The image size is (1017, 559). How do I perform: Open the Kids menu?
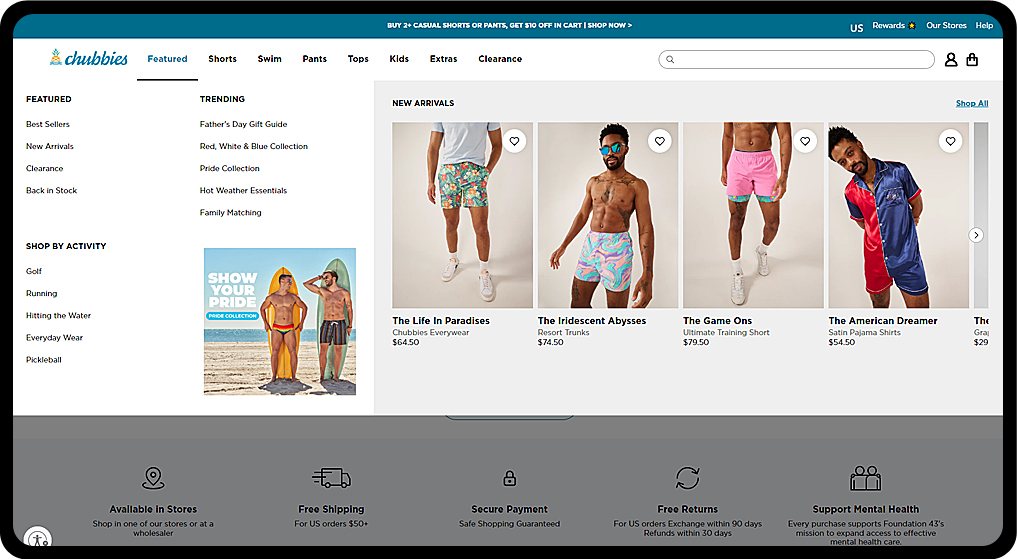point(399,59)
